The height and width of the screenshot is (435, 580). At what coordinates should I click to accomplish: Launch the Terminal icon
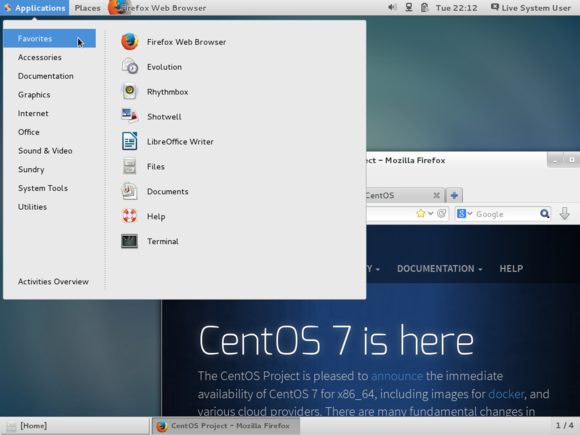coord(129,241)
